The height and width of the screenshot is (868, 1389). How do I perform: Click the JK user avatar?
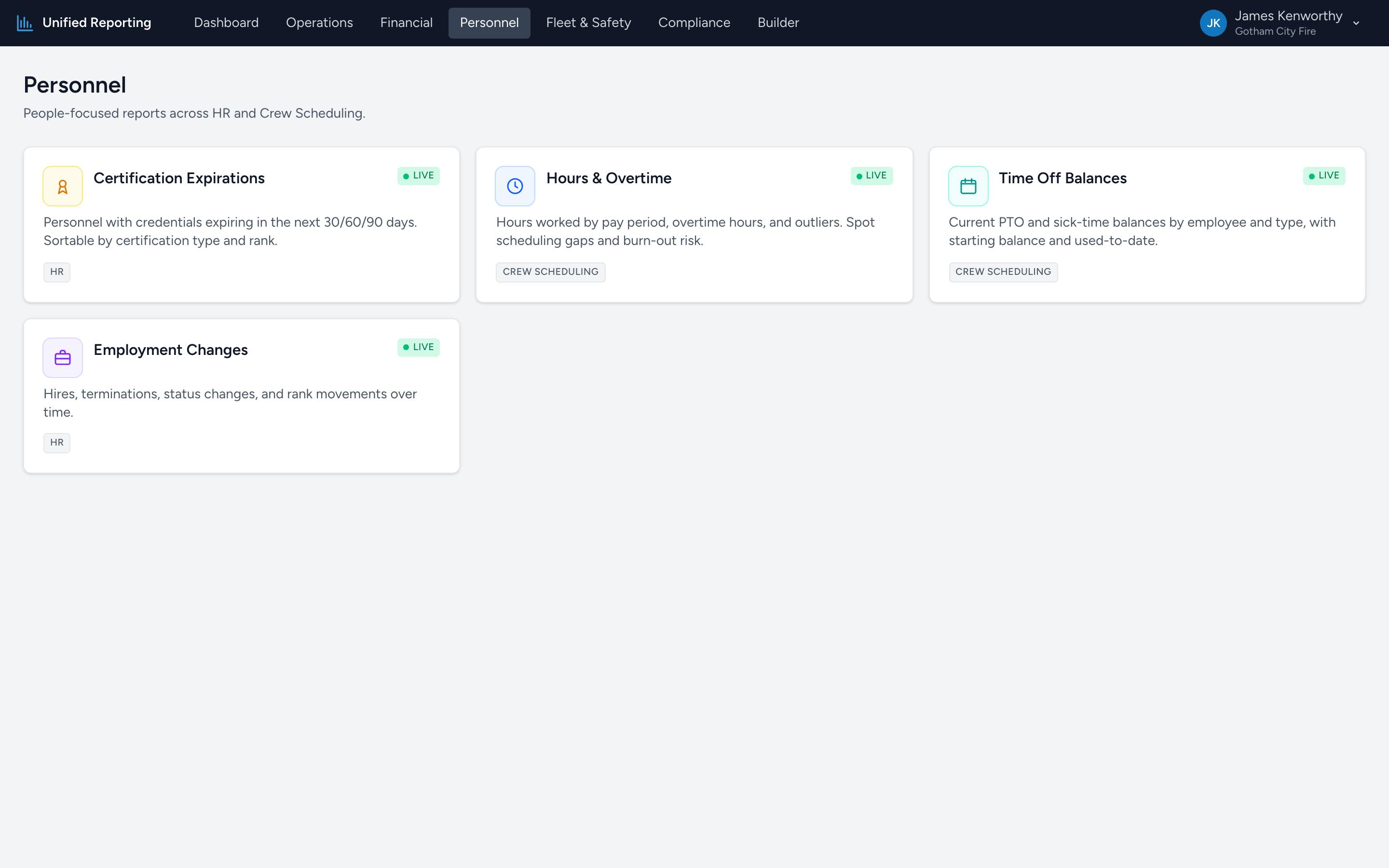click(1213, 23)
